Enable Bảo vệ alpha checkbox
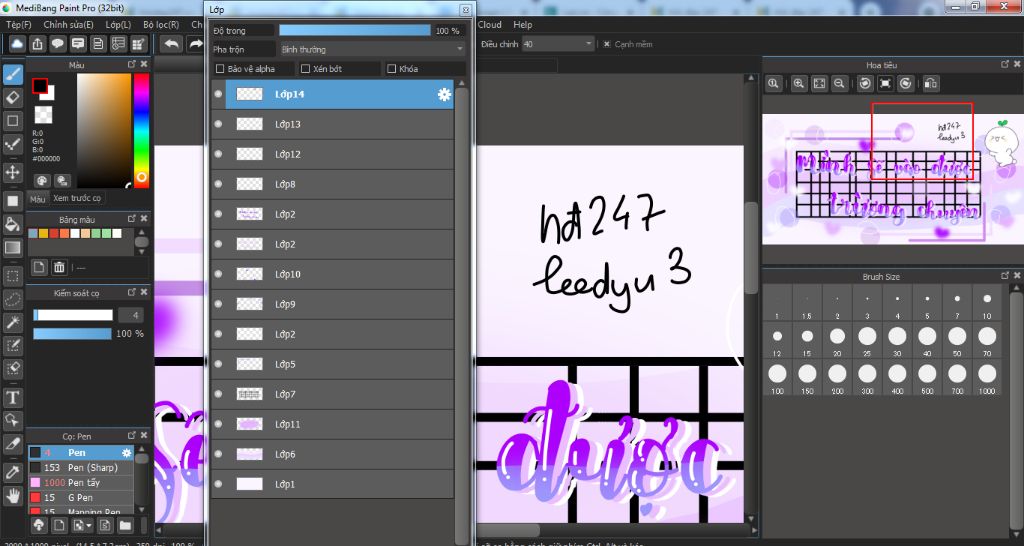Viewport: 1024px width, 546px height. (x=220, y=69)
